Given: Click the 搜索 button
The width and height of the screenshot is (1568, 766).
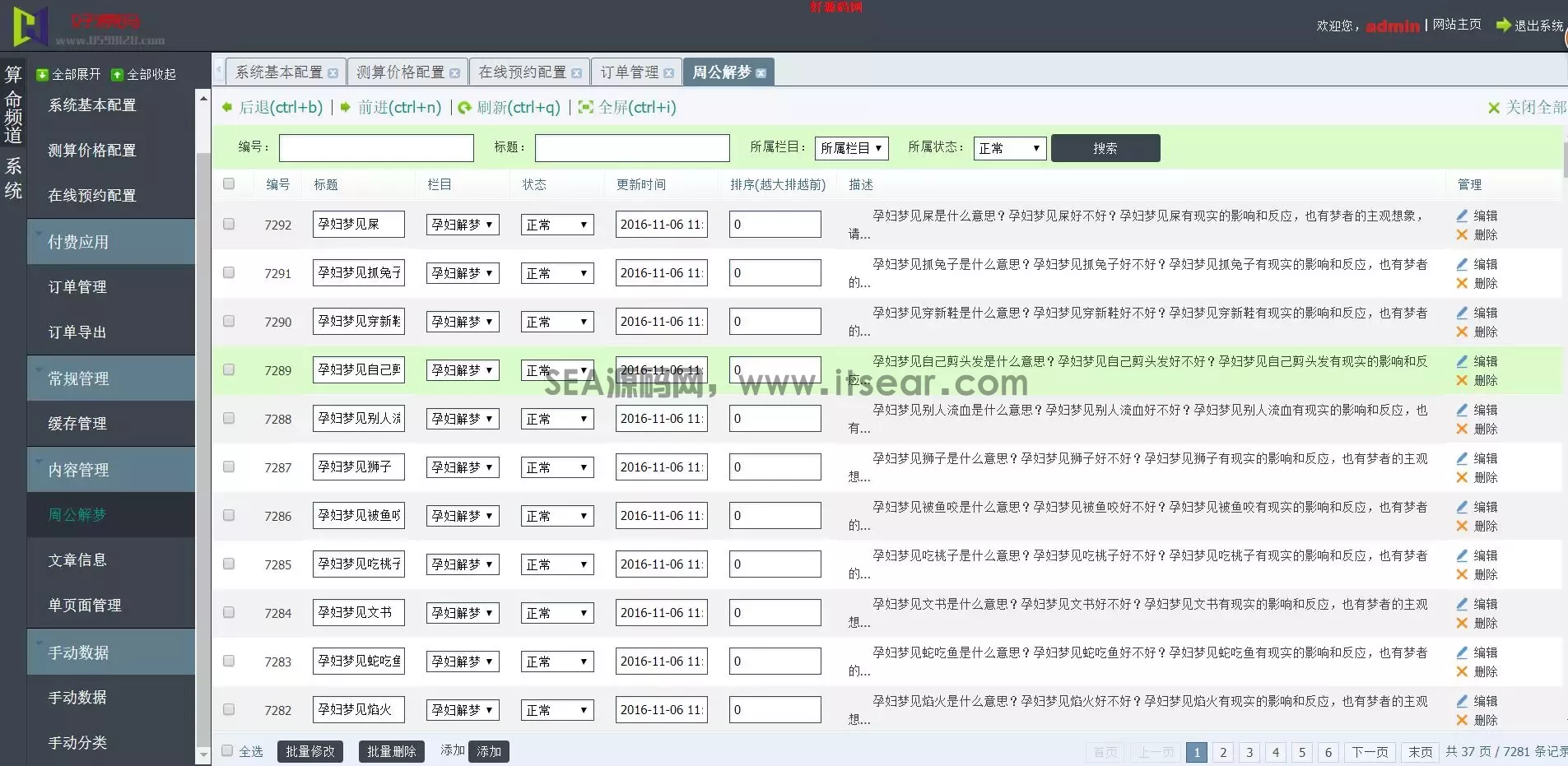Looking at the screenshot, I should click(1105, 148).
